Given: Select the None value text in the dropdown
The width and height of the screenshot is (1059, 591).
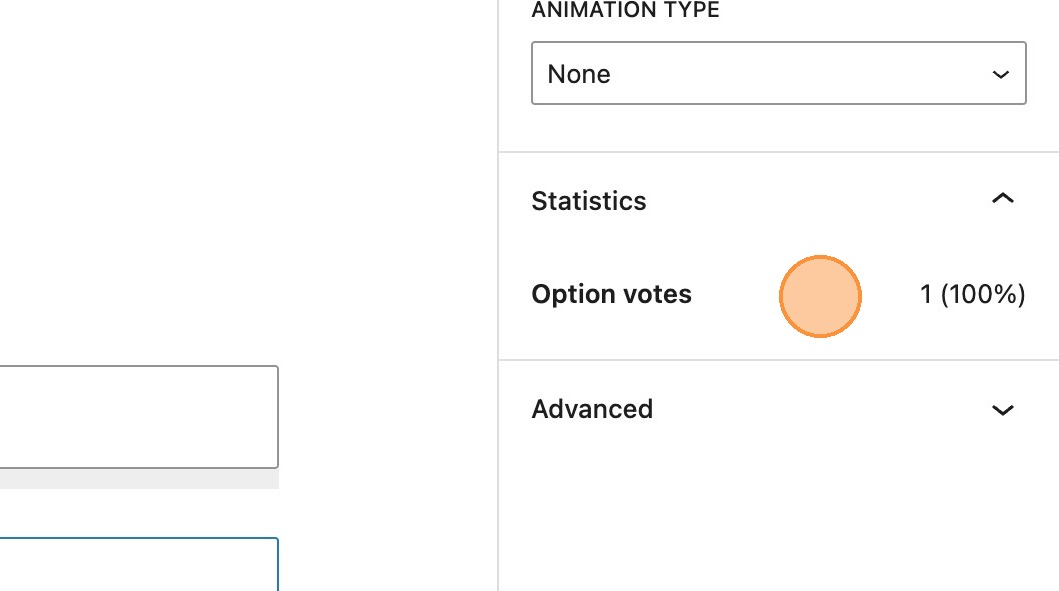Looking at the screenshot, I should pyautogui.click(x=579, y=75).
